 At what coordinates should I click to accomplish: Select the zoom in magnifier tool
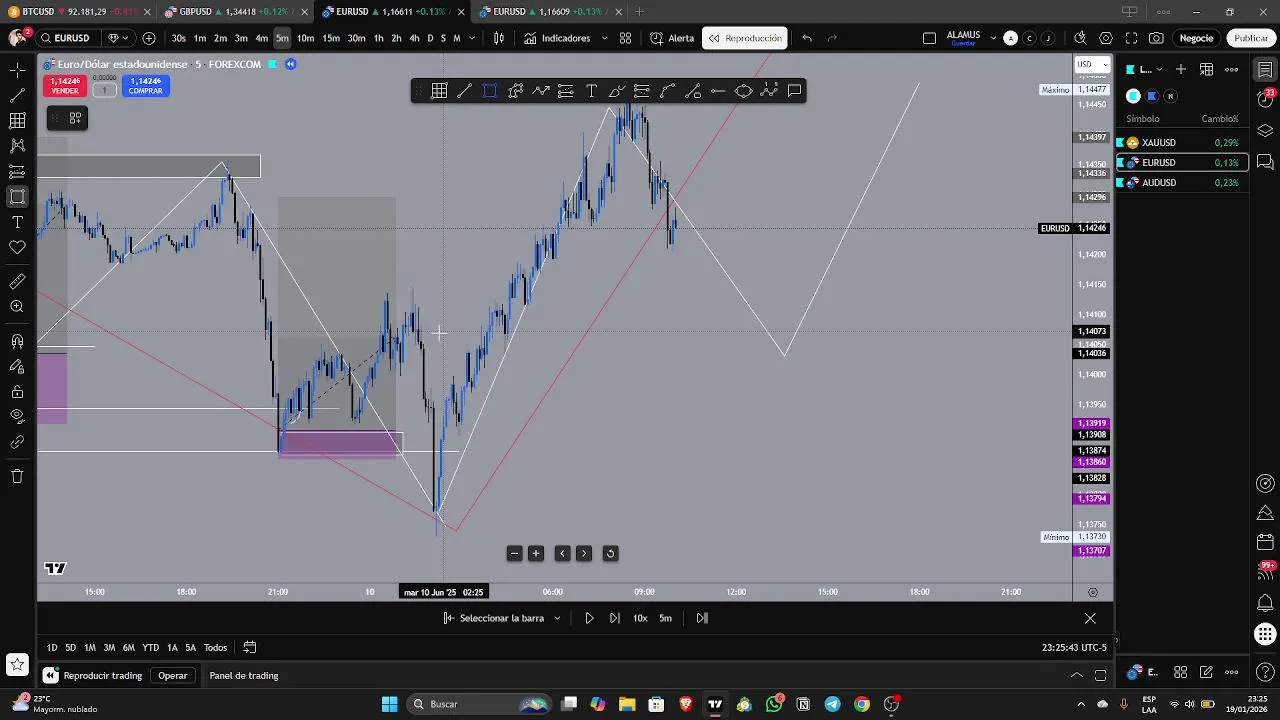tap(17, 307)
